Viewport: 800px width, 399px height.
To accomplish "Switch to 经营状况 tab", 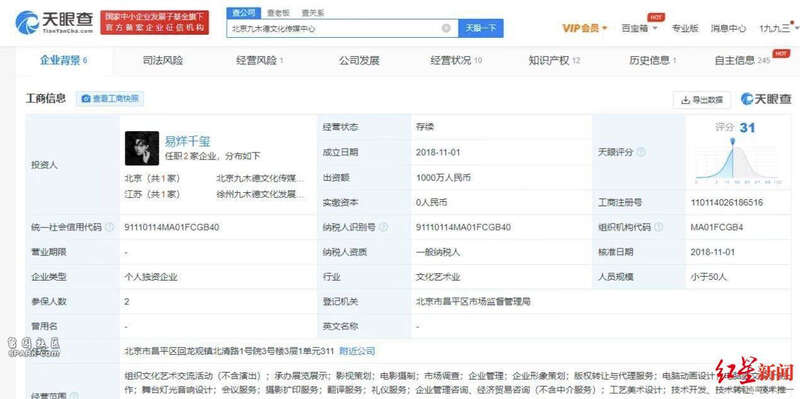I will pos(456,61).
